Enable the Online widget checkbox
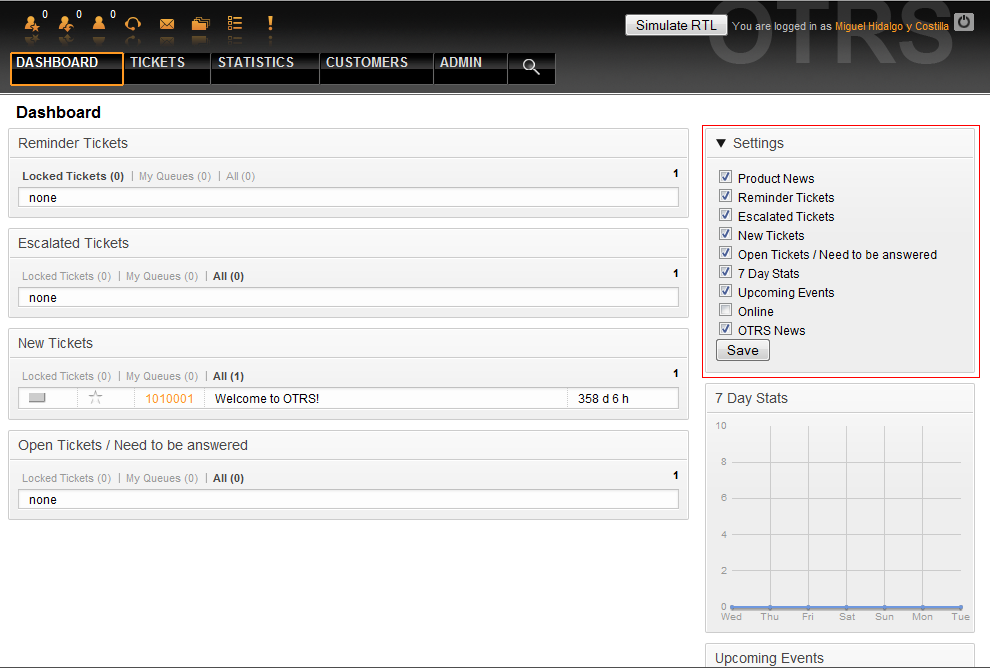Image resolution: width=990 pixels, height=668 pixels. (726, 311)
